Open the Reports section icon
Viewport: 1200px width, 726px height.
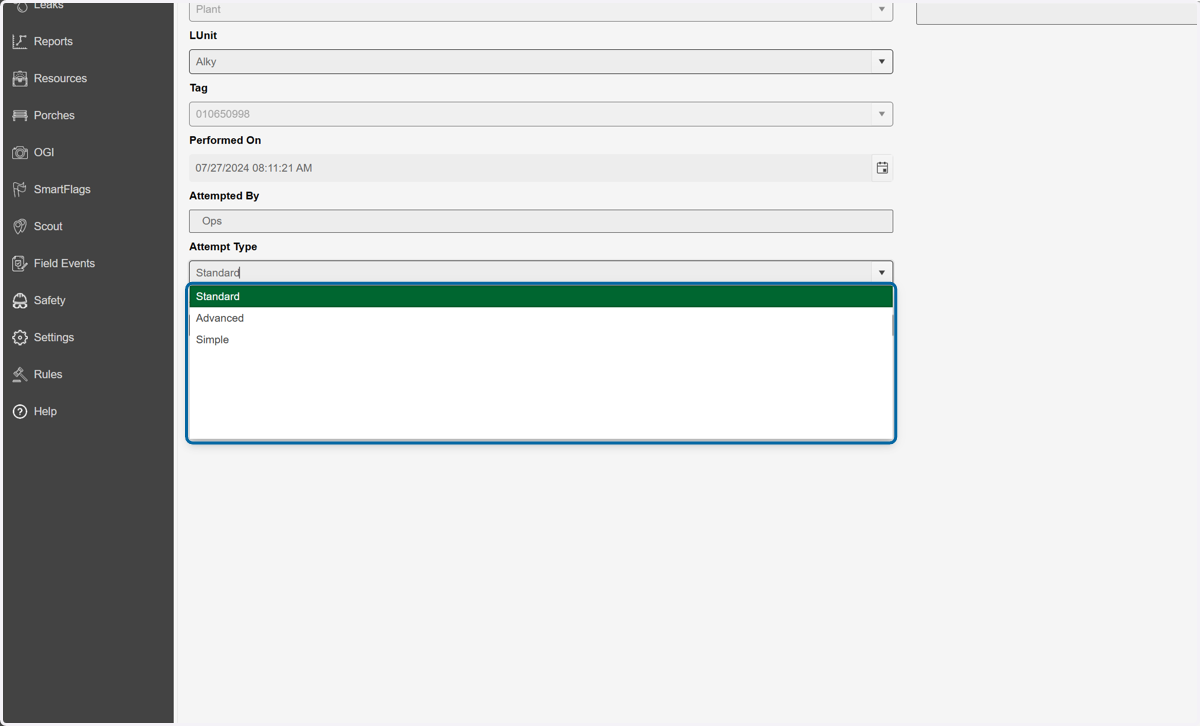20,41
